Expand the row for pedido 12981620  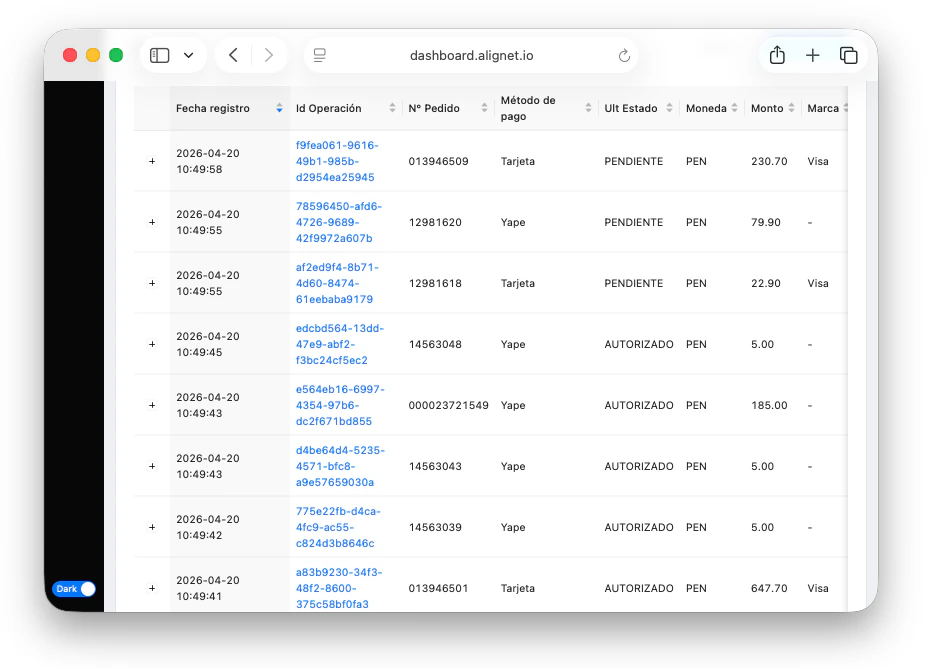click(x=152, y=222)
